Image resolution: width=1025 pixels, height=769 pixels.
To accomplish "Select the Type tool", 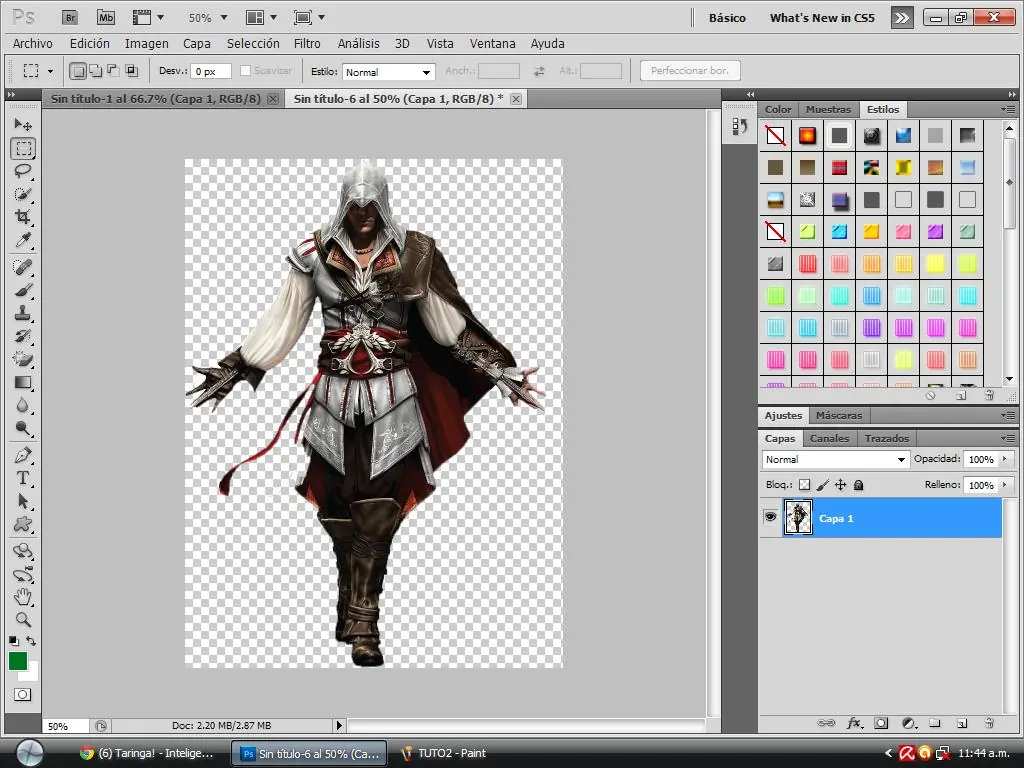I will 23,478.
